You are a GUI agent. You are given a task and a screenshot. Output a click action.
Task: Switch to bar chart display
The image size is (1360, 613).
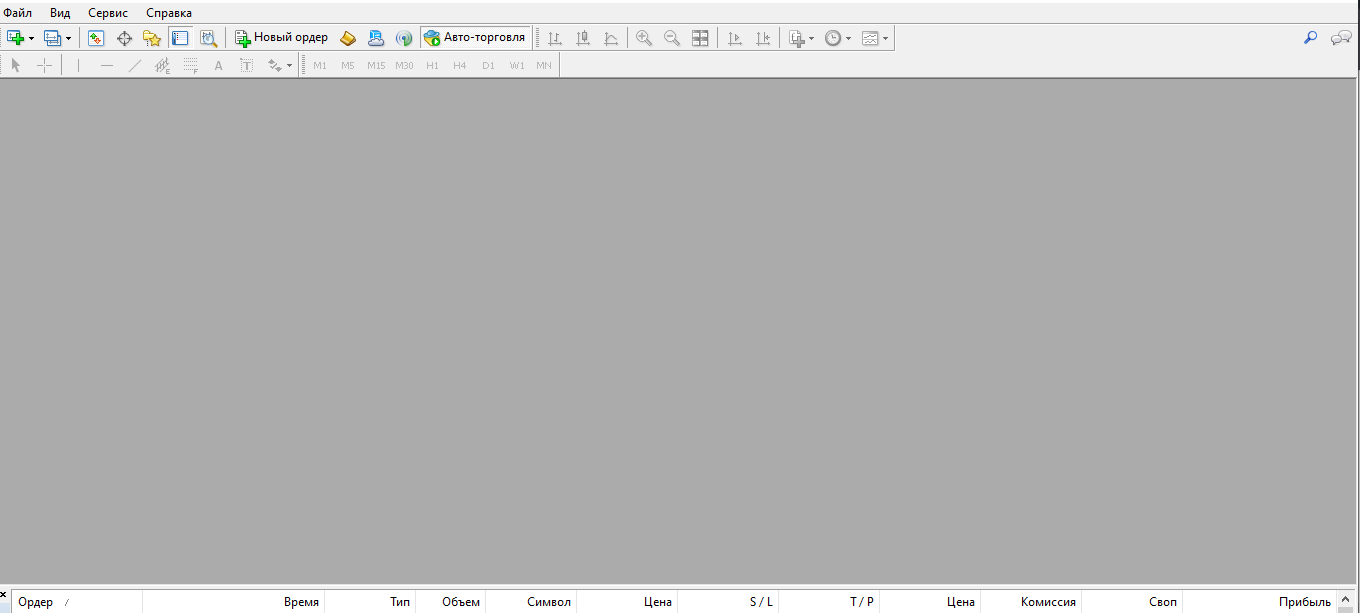click(555, 38)
